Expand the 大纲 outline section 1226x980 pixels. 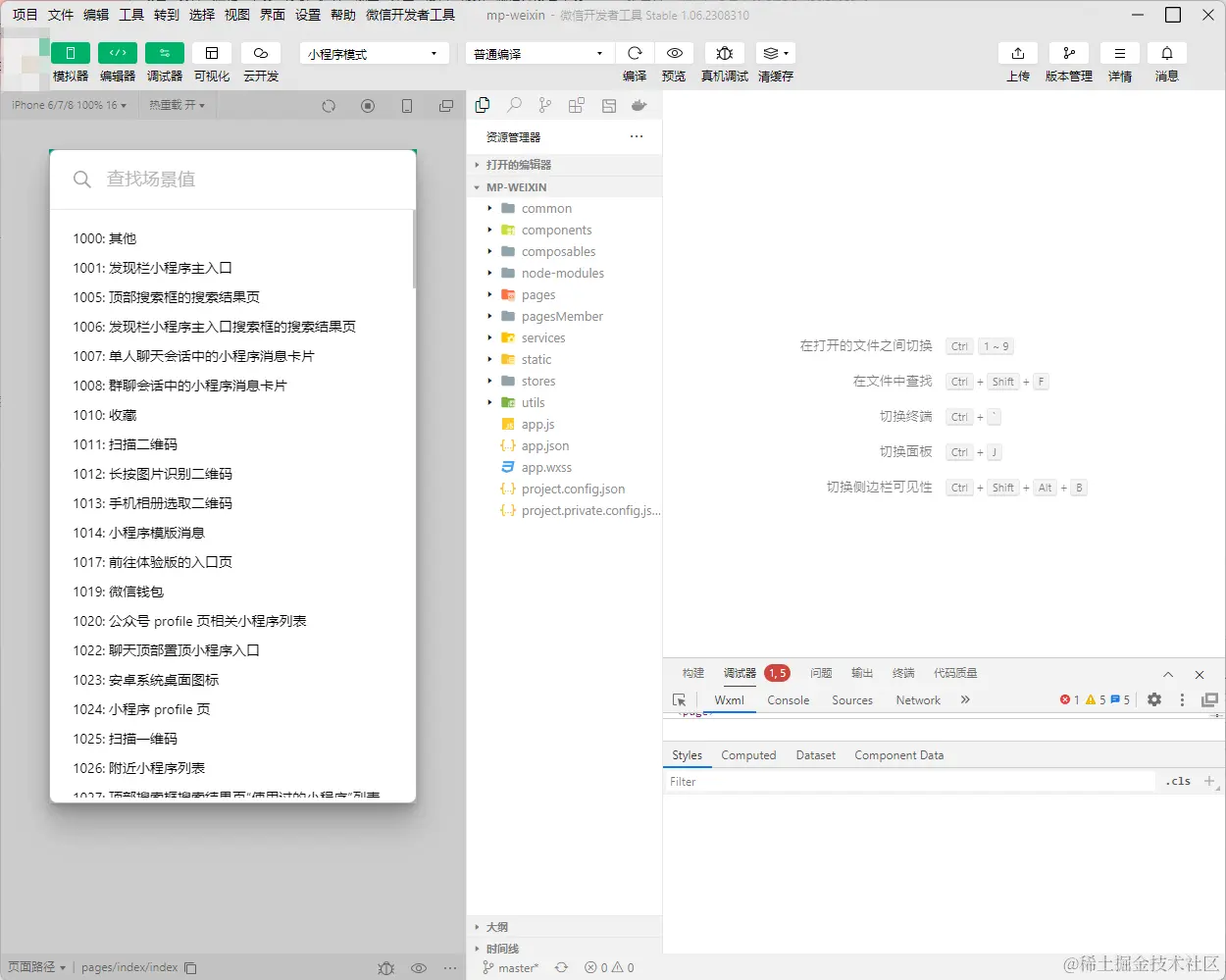click(565, 927)
